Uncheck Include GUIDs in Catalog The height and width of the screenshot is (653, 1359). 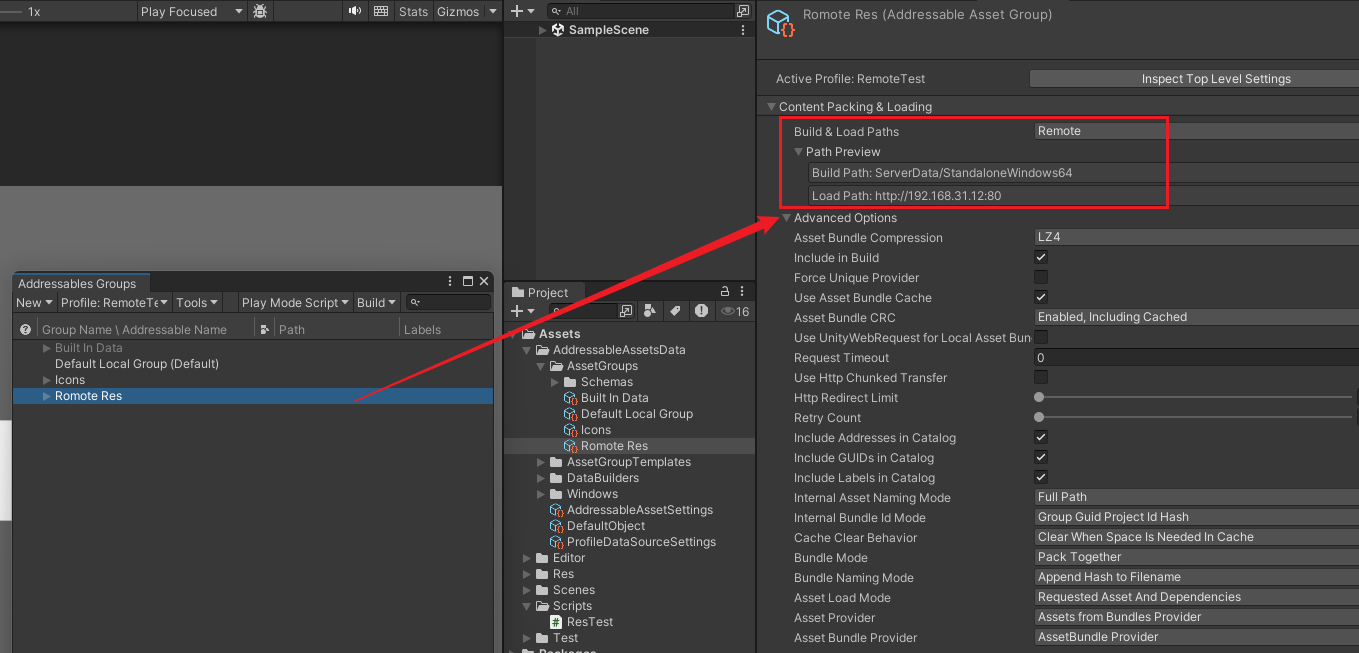[1041, 457]
